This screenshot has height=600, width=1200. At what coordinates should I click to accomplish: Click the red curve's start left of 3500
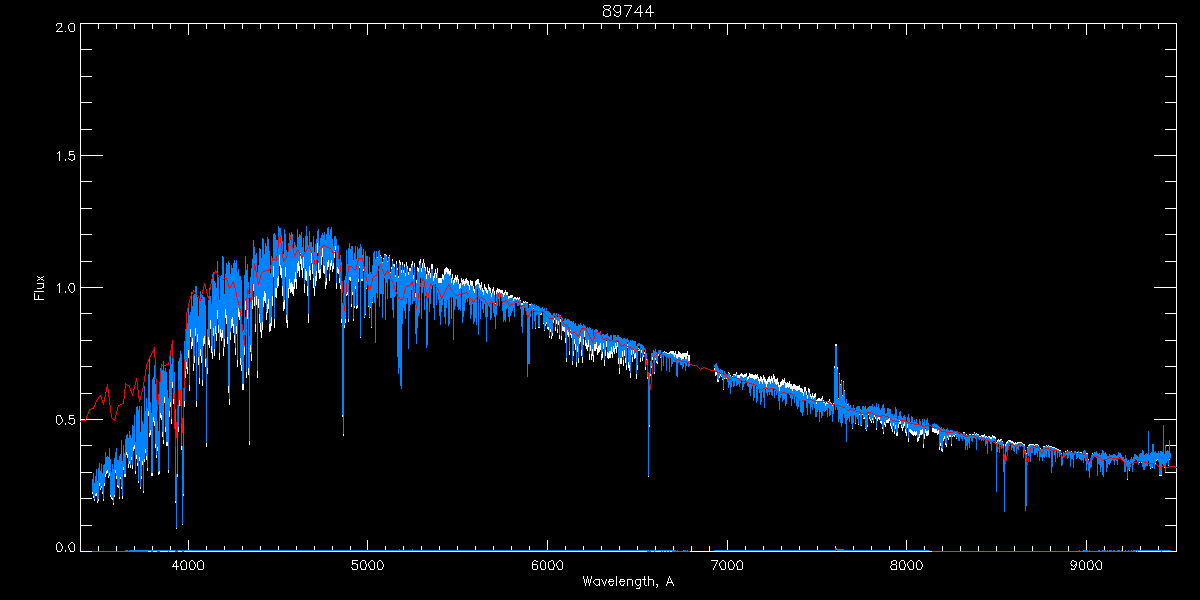pos(84,419)
